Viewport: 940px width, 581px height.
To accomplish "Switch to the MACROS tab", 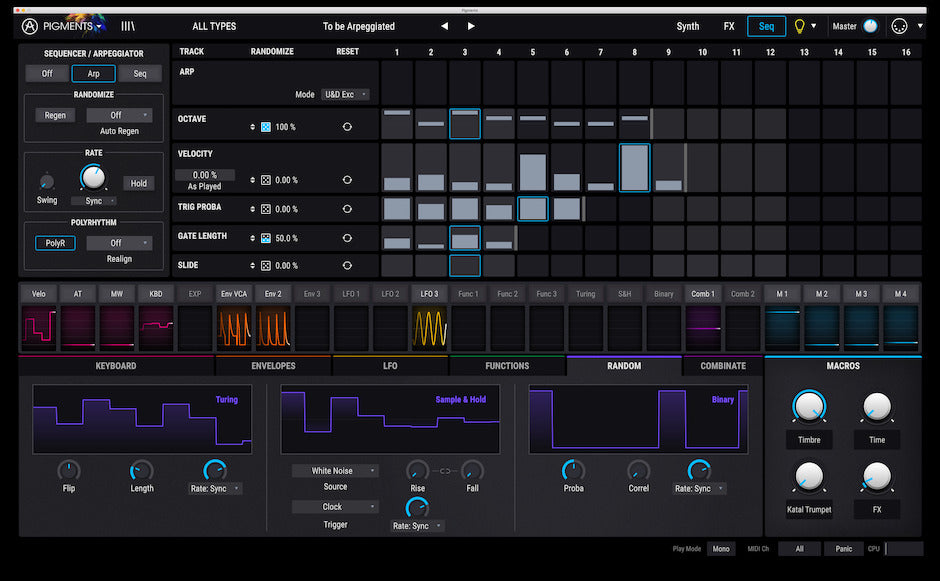I will coord(843,366).
